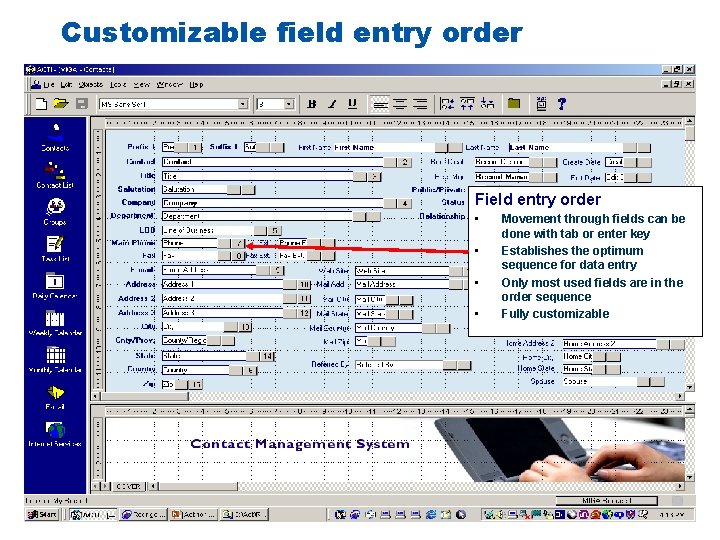
Task: Open the Objects menu
Action: [x=90, y=84]
